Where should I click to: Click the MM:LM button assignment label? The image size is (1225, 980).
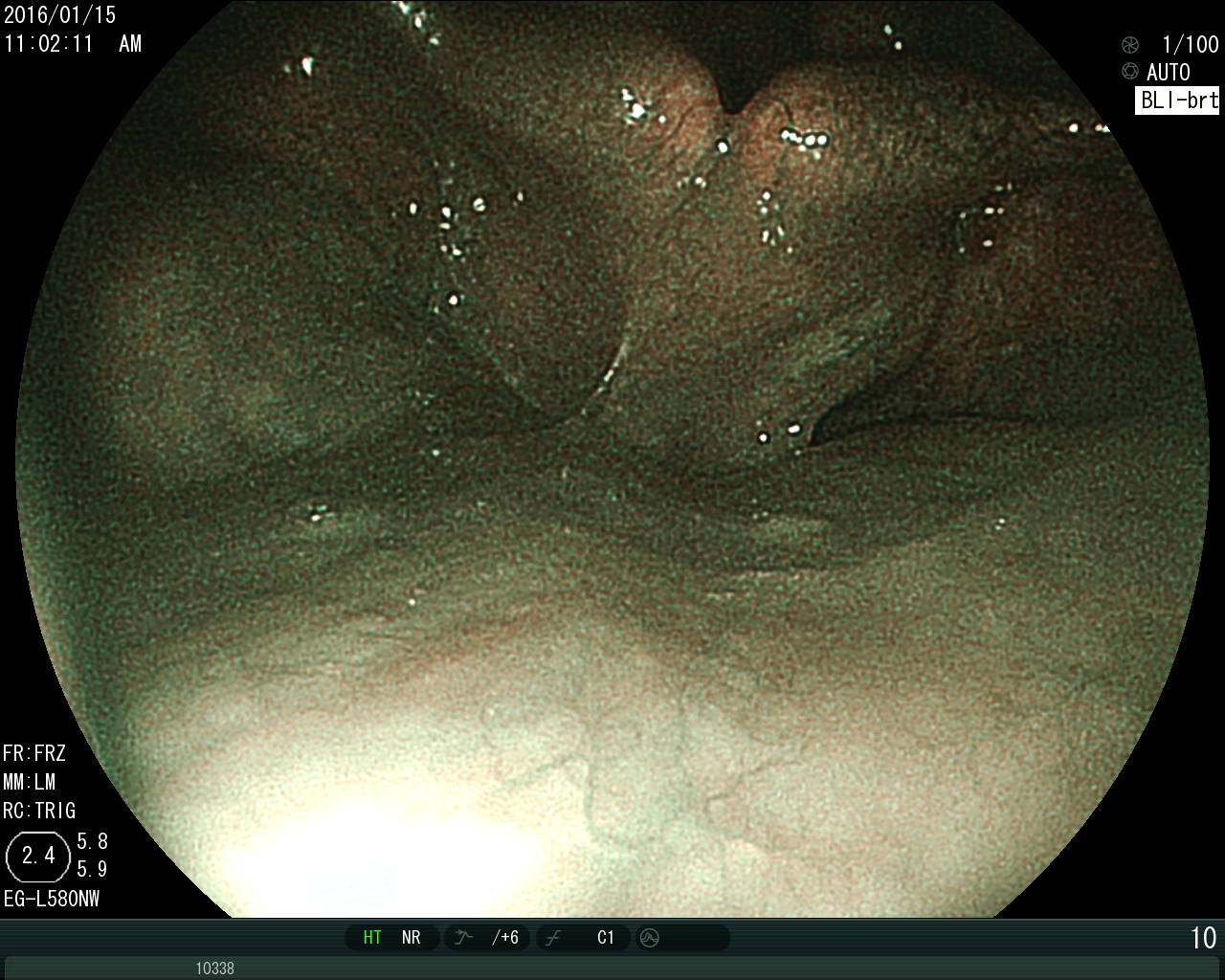pyautogui.click(x=30, y=782)
